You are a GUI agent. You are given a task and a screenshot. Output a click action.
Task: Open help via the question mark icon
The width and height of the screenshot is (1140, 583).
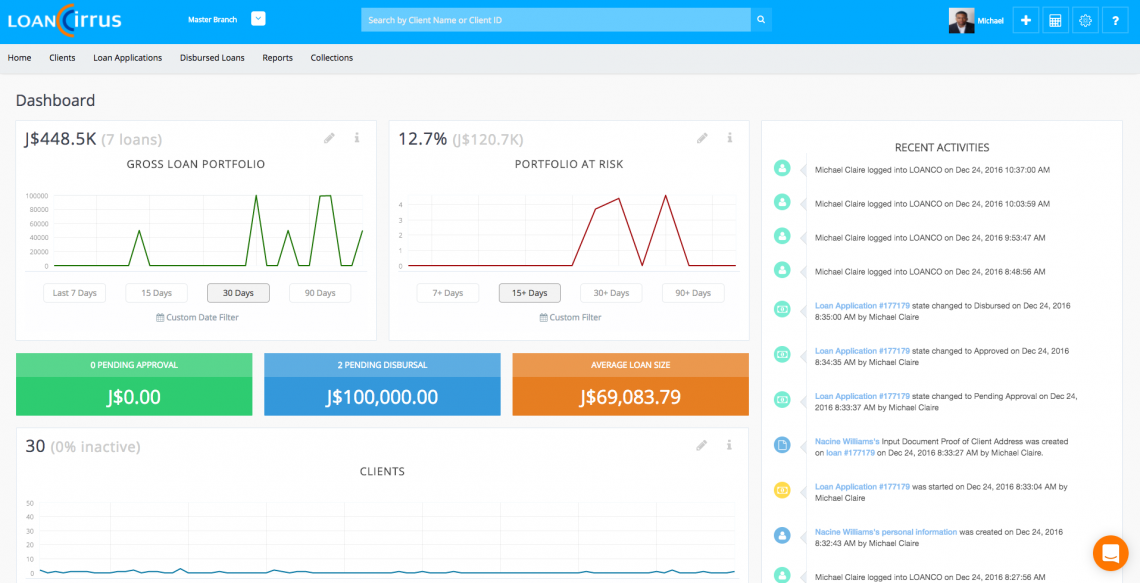tap(1115, 20)
